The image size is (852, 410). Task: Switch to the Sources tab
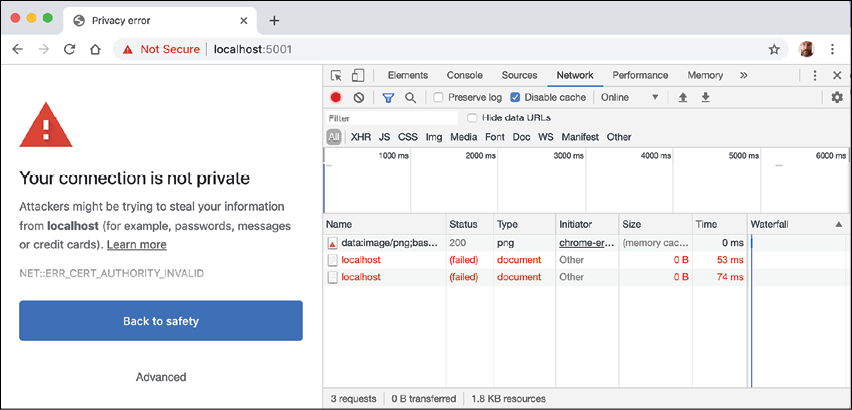click(x=519, y=75)
